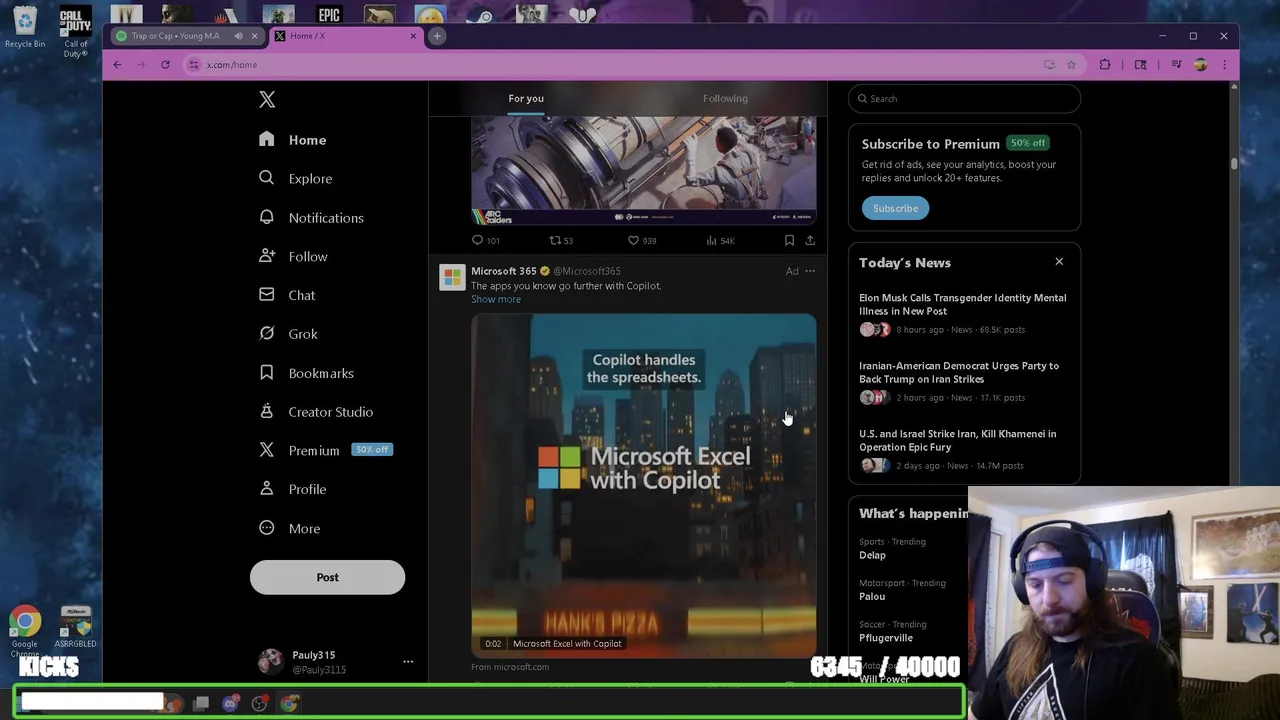Reload the X page

(165, 65)
